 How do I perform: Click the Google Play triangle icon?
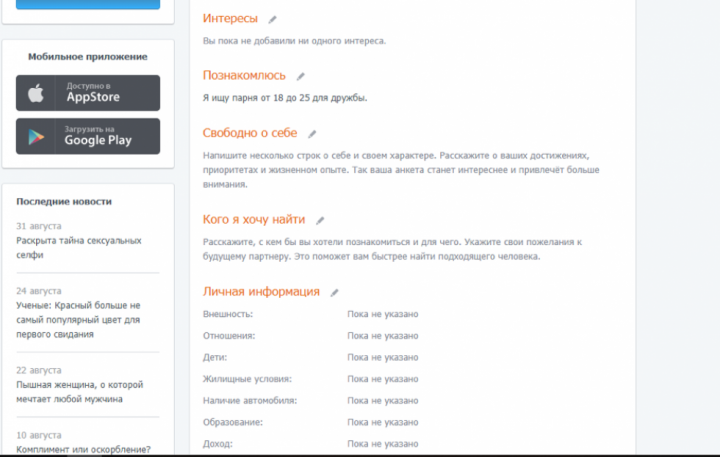[x=36, y=137]
